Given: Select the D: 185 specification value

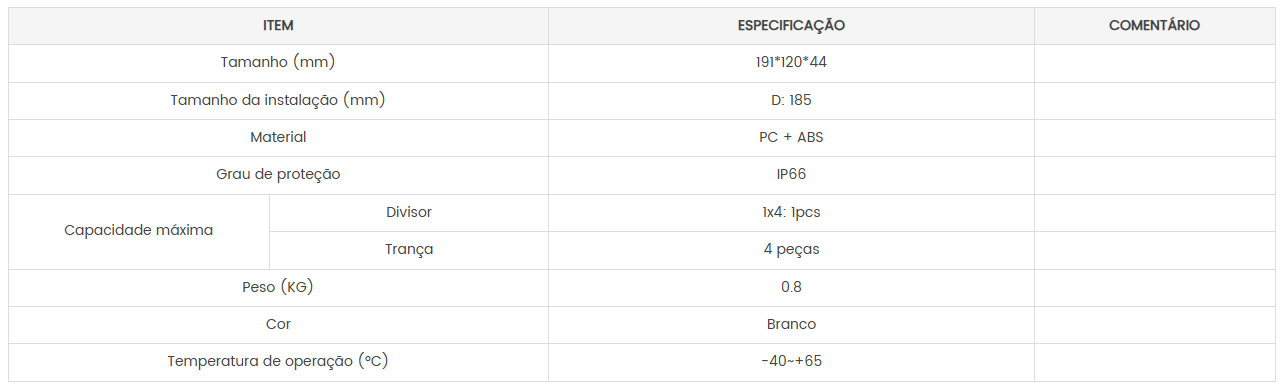Looking at the screenshot, I should click(791, 100).
